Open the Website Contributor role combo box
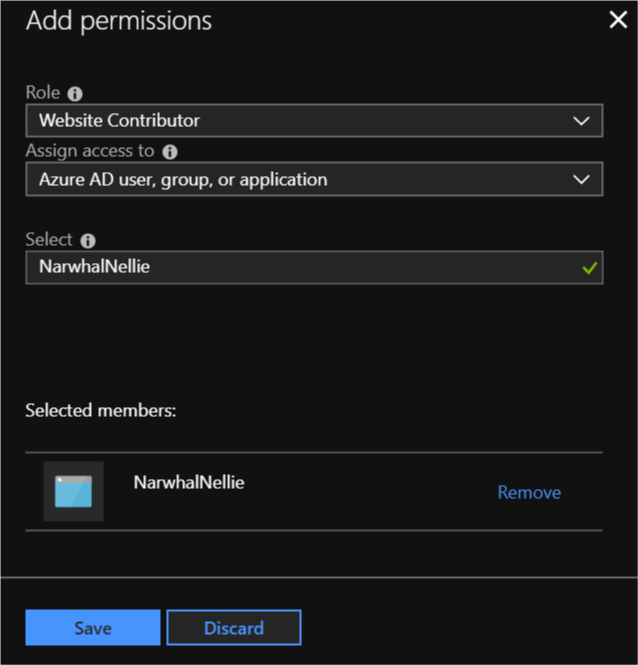Viewport: 638px width, 665px height. click(314, 120)
